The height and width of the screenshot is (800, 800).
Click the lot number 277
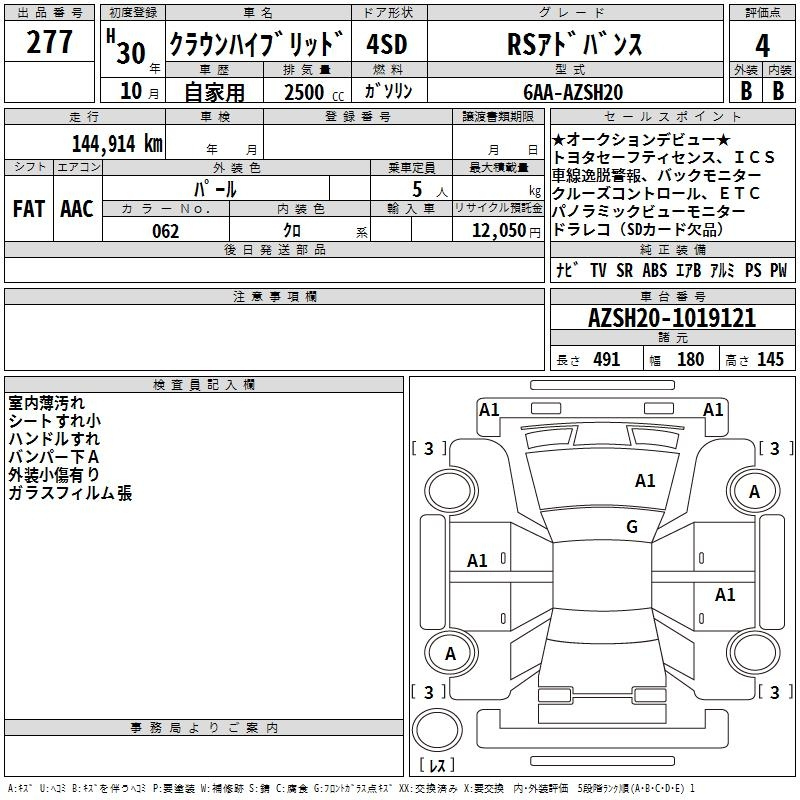point(49,43)
